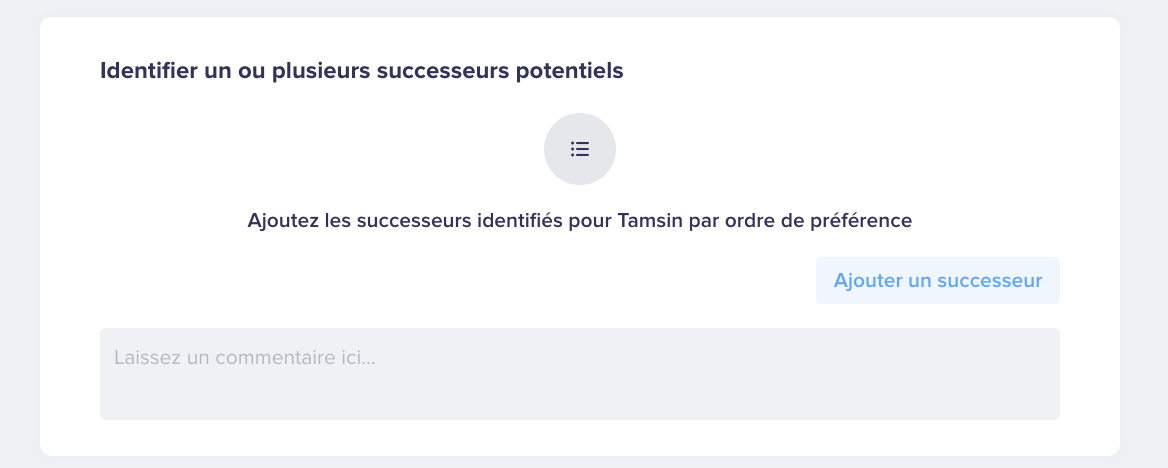Image resolution: width=1168 pixels, height=468 pixels.
Task: Click the three-line list glyph
Action: tap(580, 149)
